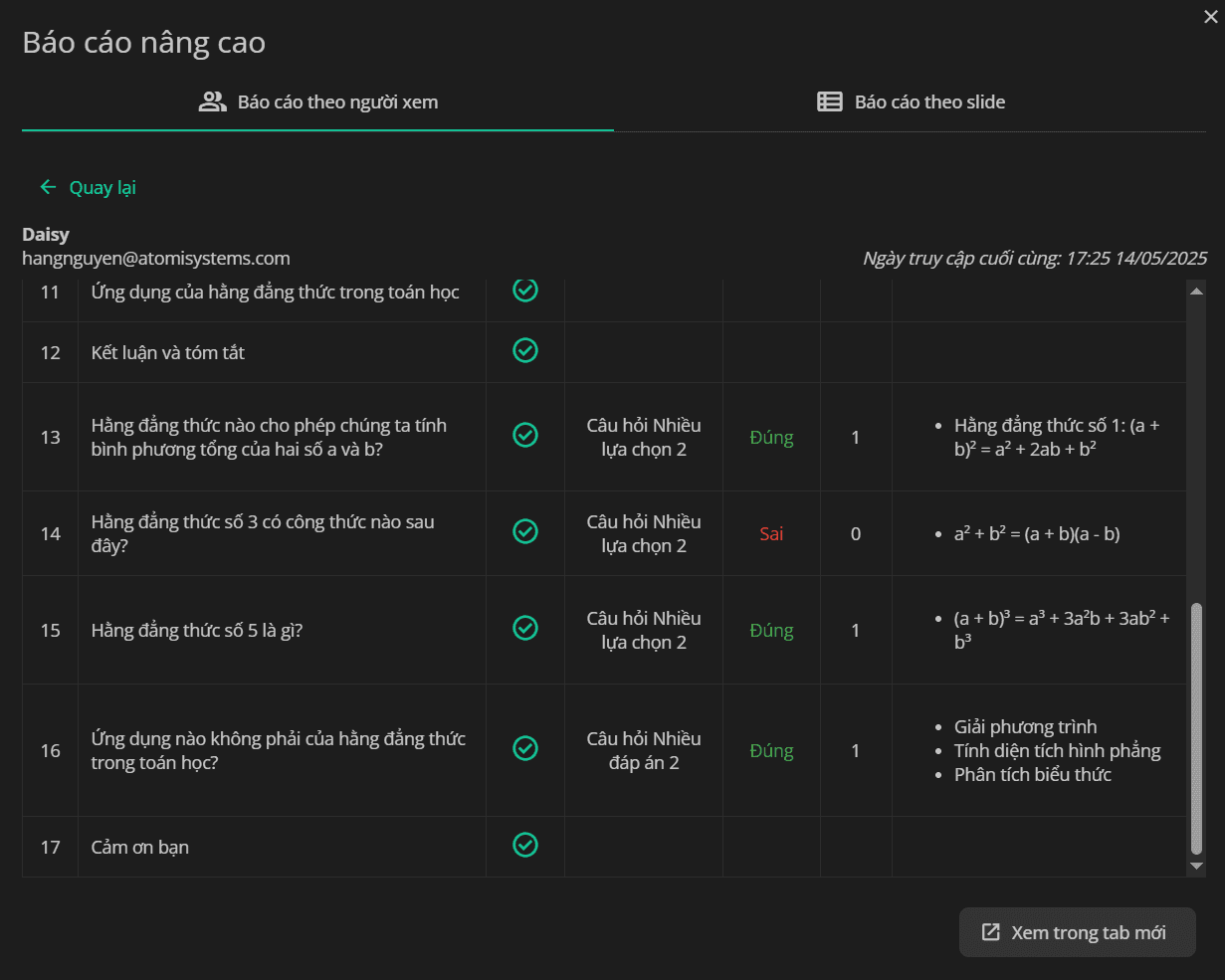Click Câu hỏi Nhiều đáp án 2 in row 16
This screenshot has height=980, width=1225.
644,750
